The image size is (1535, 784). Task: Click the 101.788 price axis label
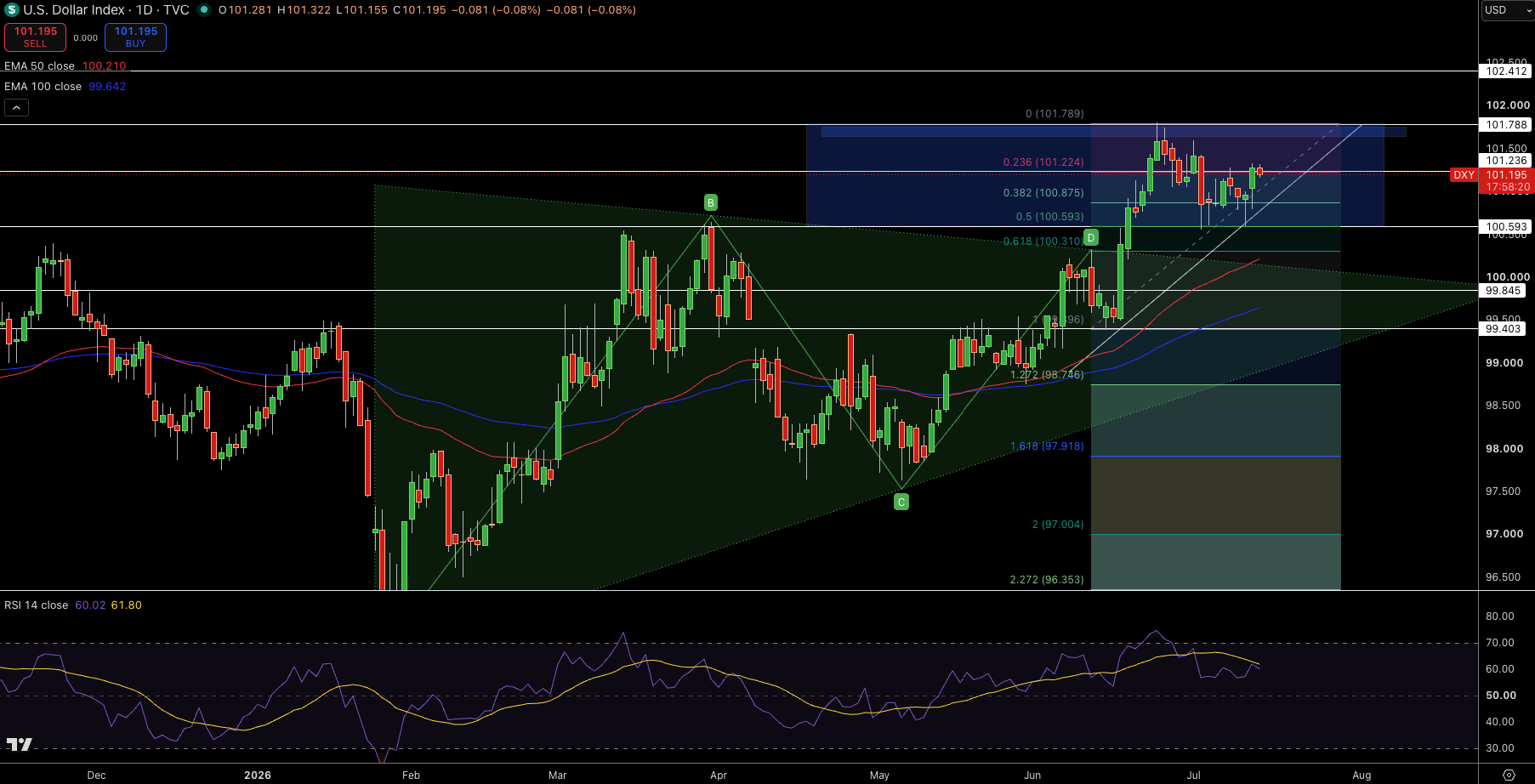pyautogui.click(x=1507, y=125)
